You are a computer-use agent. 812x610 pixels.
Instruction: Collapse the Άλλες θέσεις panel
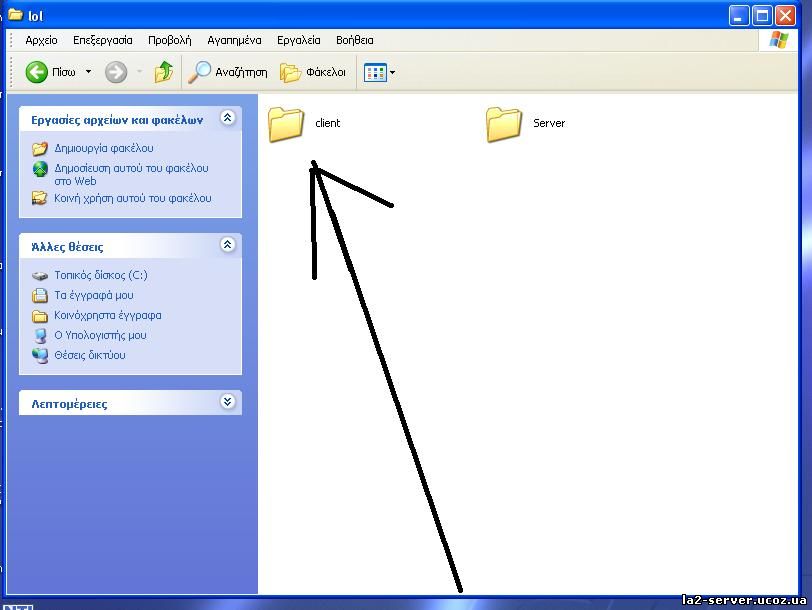click(x=227, y=244)
